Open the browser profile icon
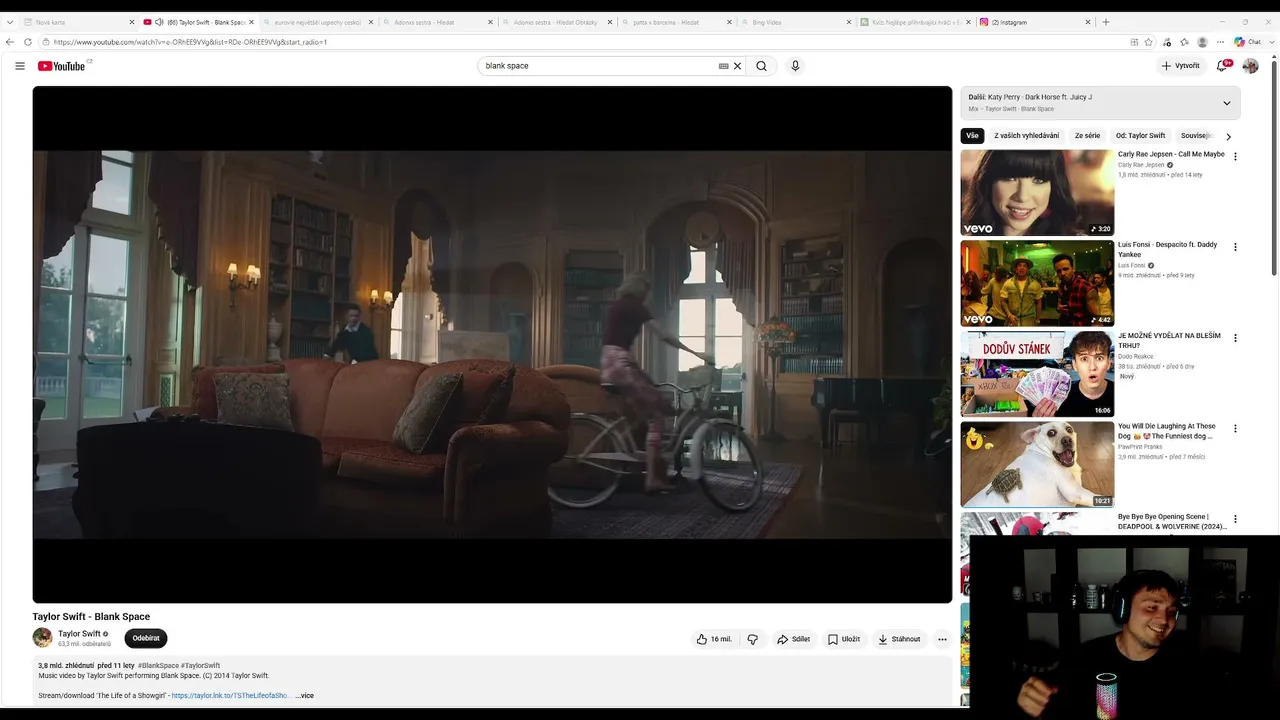This screenshot has width=1280, height=720. pyautogui.click(x=1202, y=42)
